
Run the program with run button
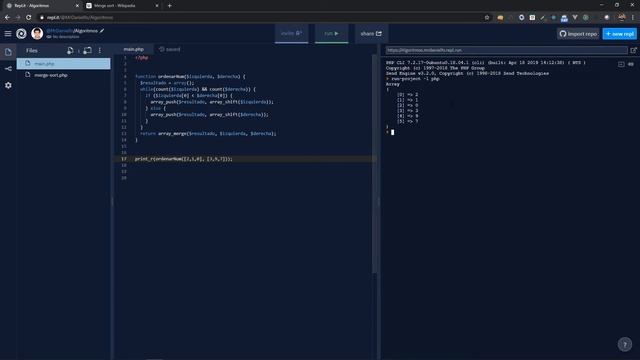click(331, 33)
